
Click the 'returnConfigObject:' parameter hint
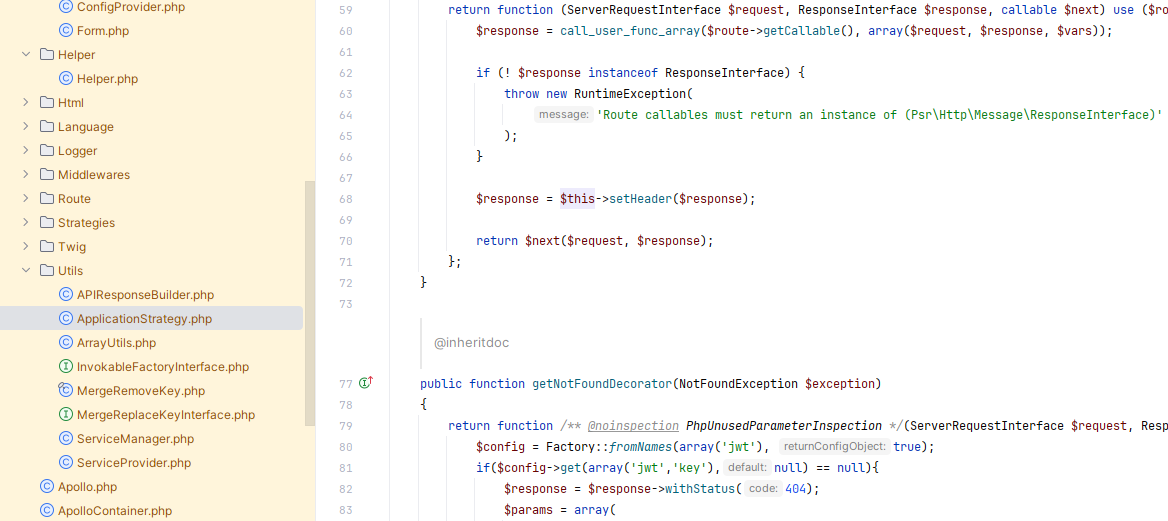point(834,446)
